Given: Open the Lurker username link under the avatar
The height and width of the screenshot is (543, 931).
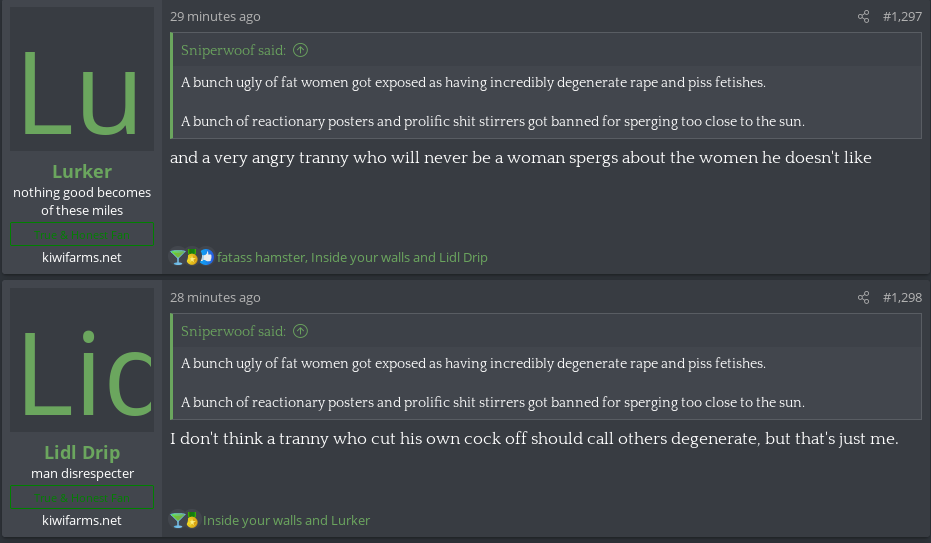Looking at the screenshot, I should coord(82,171).
